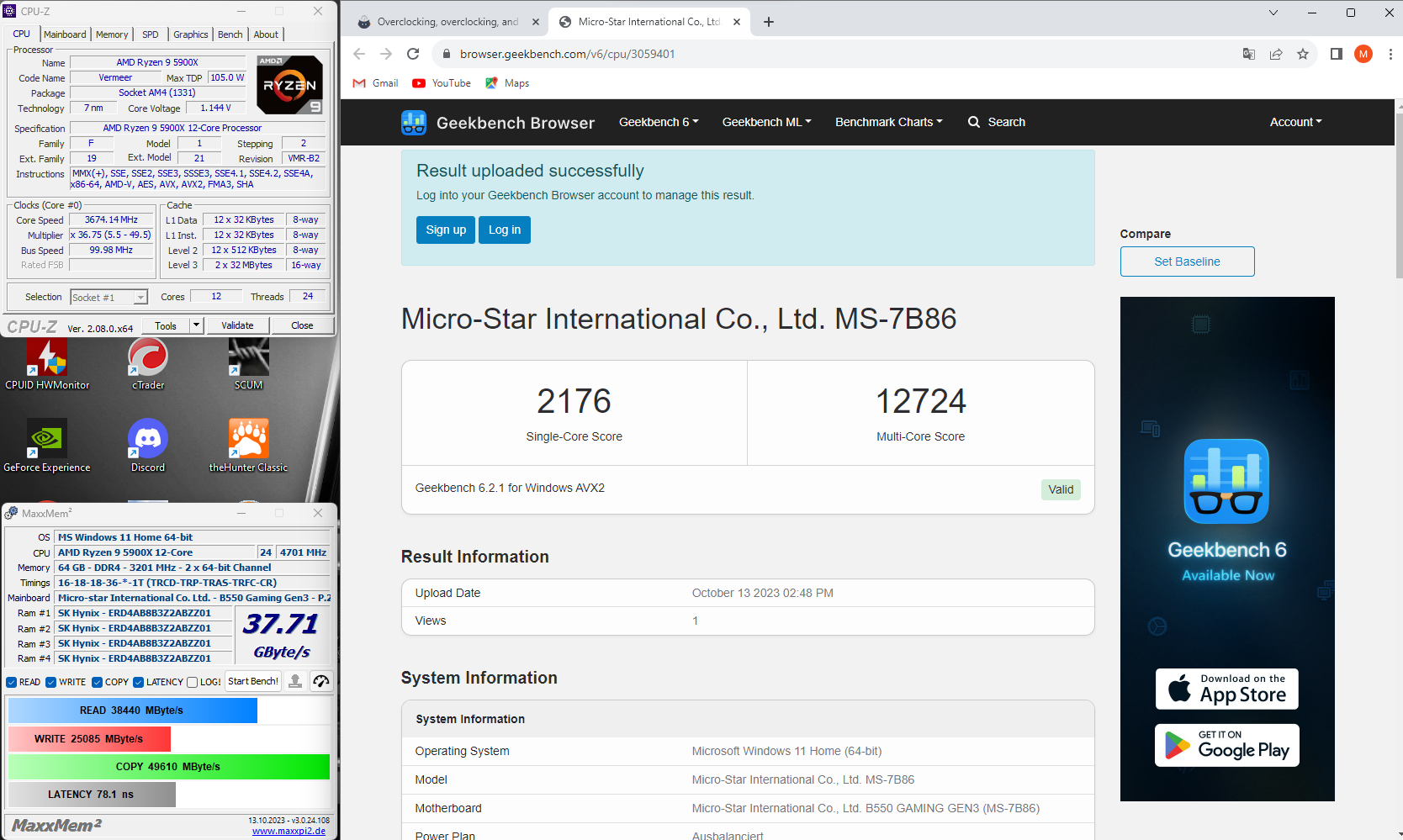This screenshot has height=840, width=1403.
Task: Switch to the Memory tab in CPU-Z
Action: tap(112, 34)
